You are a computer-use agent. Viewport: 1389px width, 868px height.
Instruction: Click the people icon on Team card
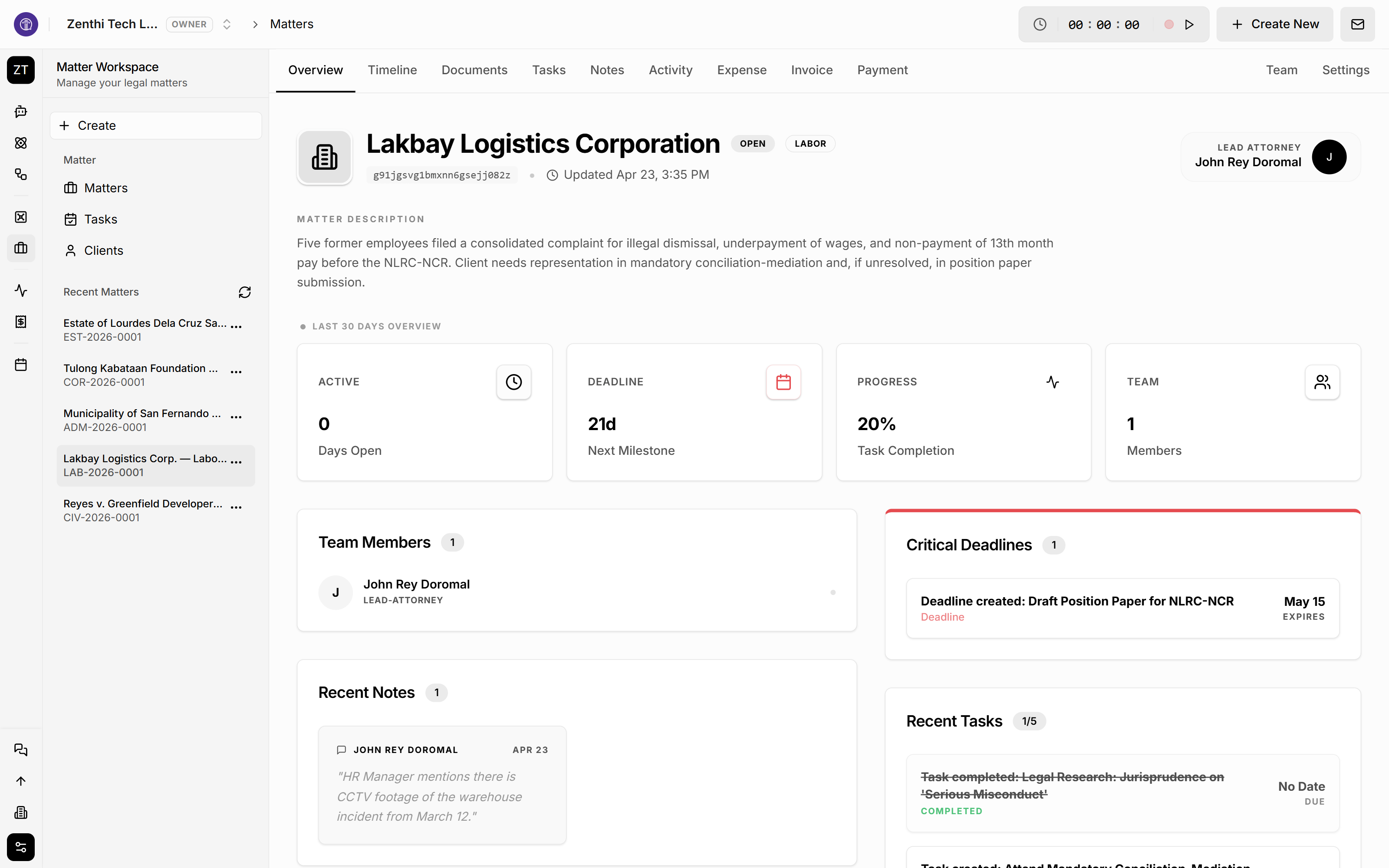pyautogui.click(x=1323, y=382)
